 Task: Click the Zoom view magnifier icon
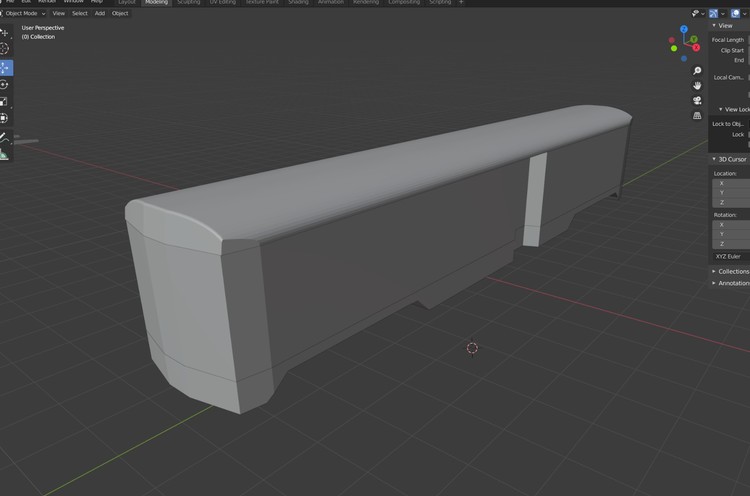tap(697, 71)
